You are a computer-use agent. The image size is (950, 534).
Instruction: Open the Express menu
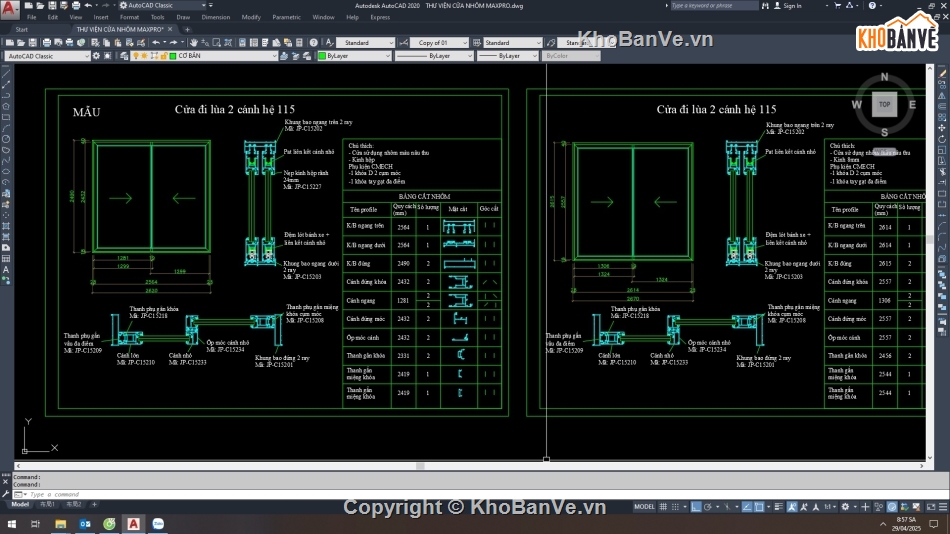point(380,18)
